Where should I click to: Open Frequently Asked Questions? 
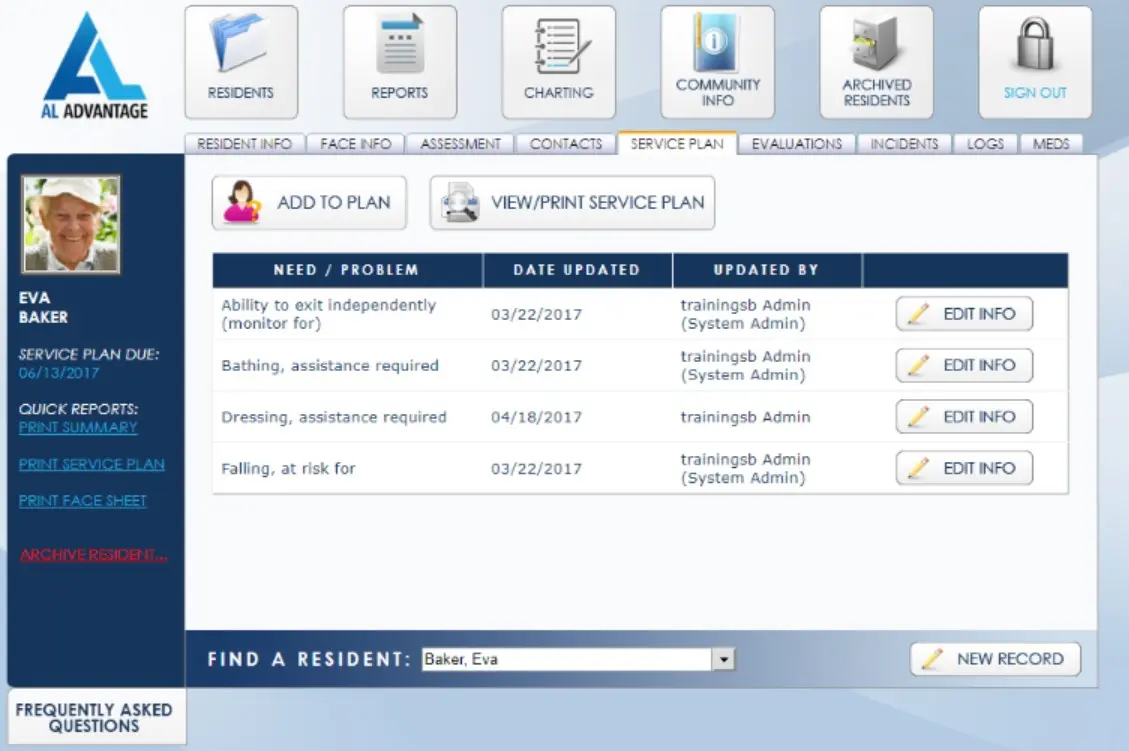pos(95,716)
